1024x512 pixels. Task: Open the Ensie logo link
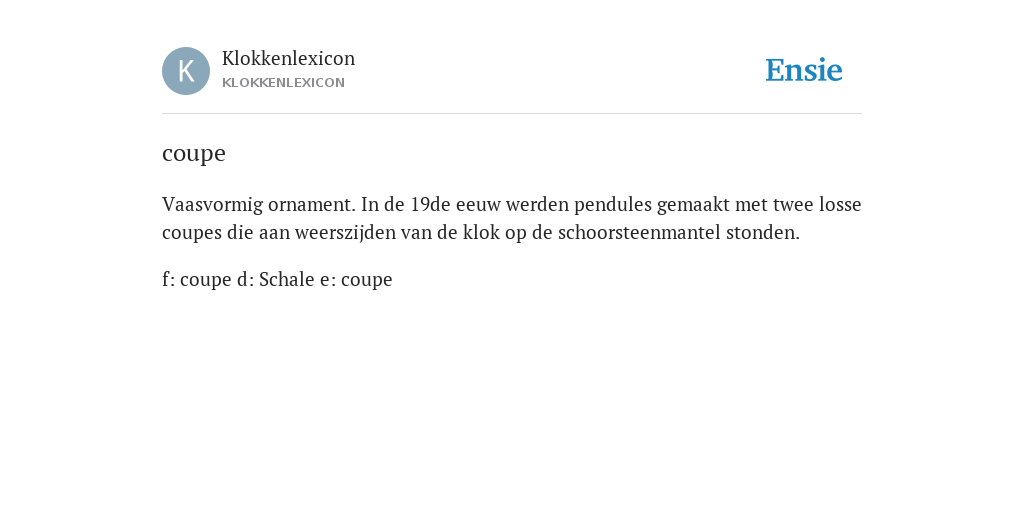click(x=804, y=70)
